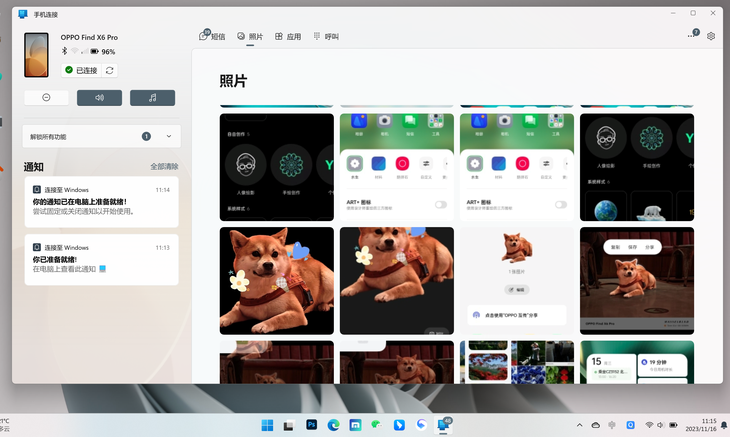The height and width of the screenshot is (437, 730).
Task: Open the settings gear icon
Action: [x=711, y=36]
